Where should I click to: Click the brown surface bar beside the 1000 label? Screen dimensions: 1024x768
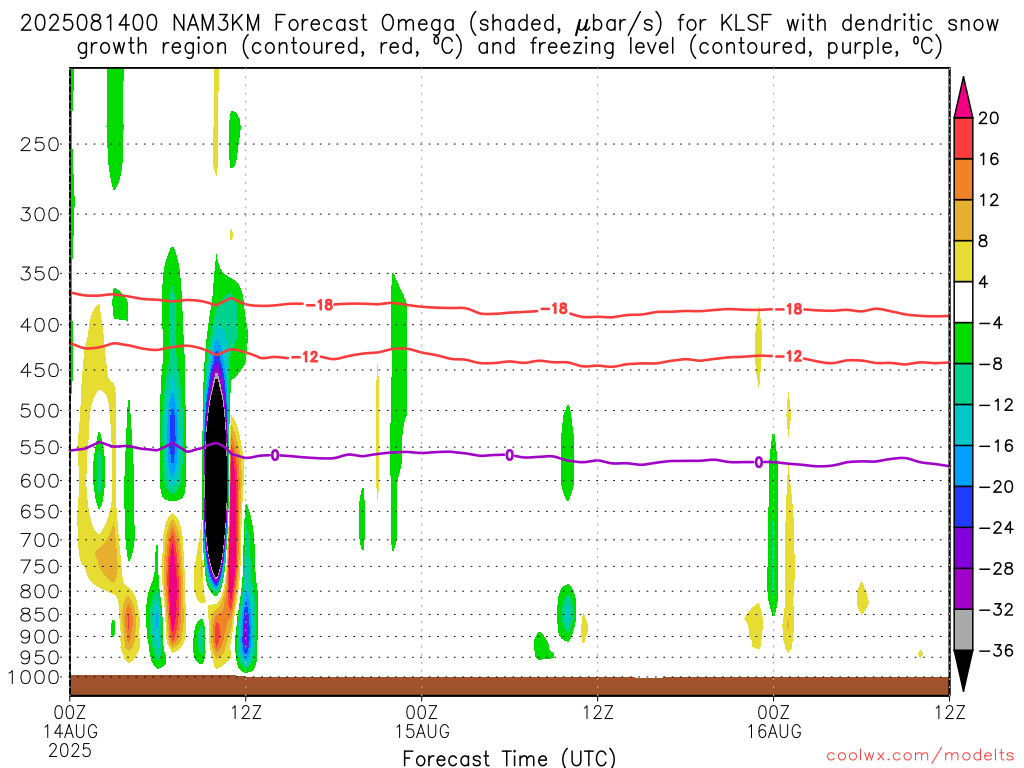pyautogui.click(x=509, y=686)
